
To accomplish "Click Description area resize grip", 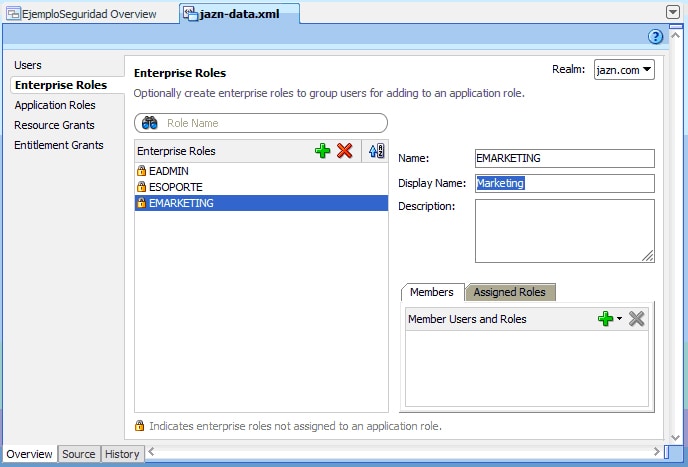I will point(648,256).
